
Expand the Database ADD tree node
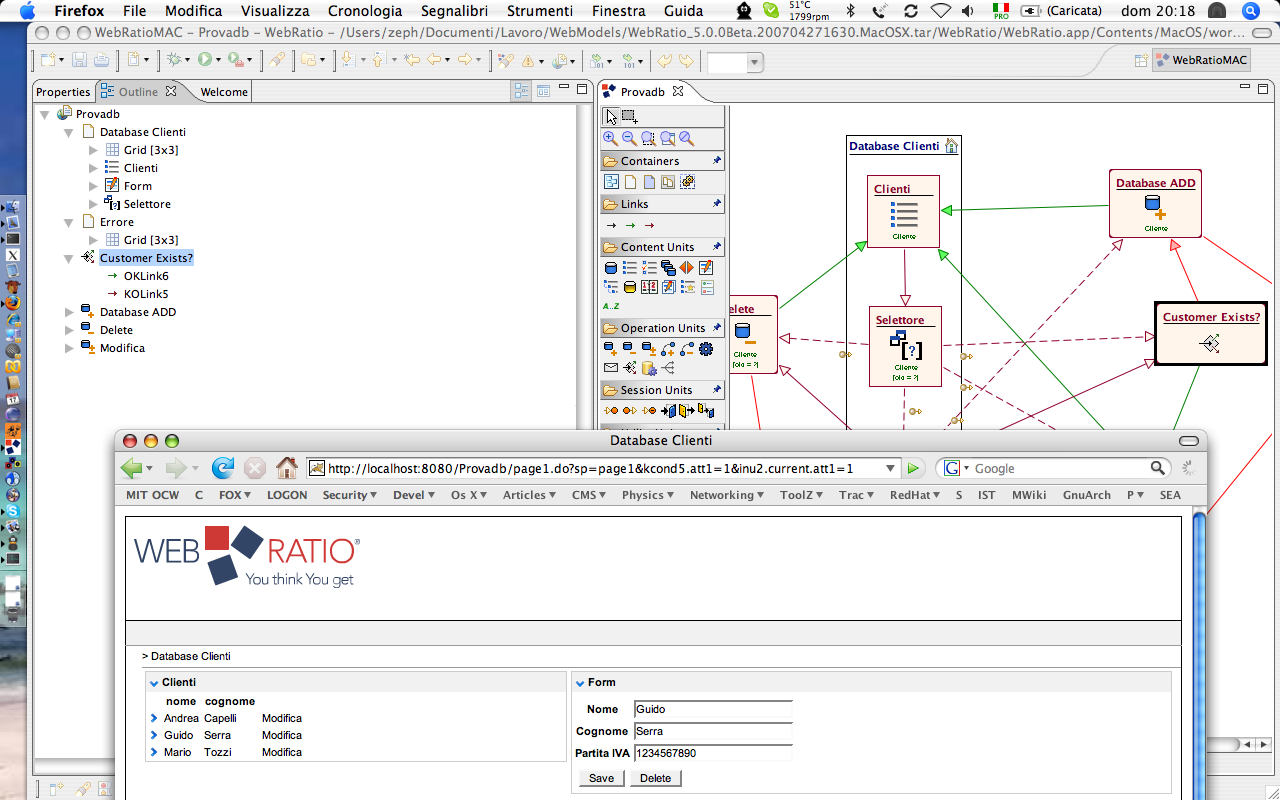[x=69, y=312]
